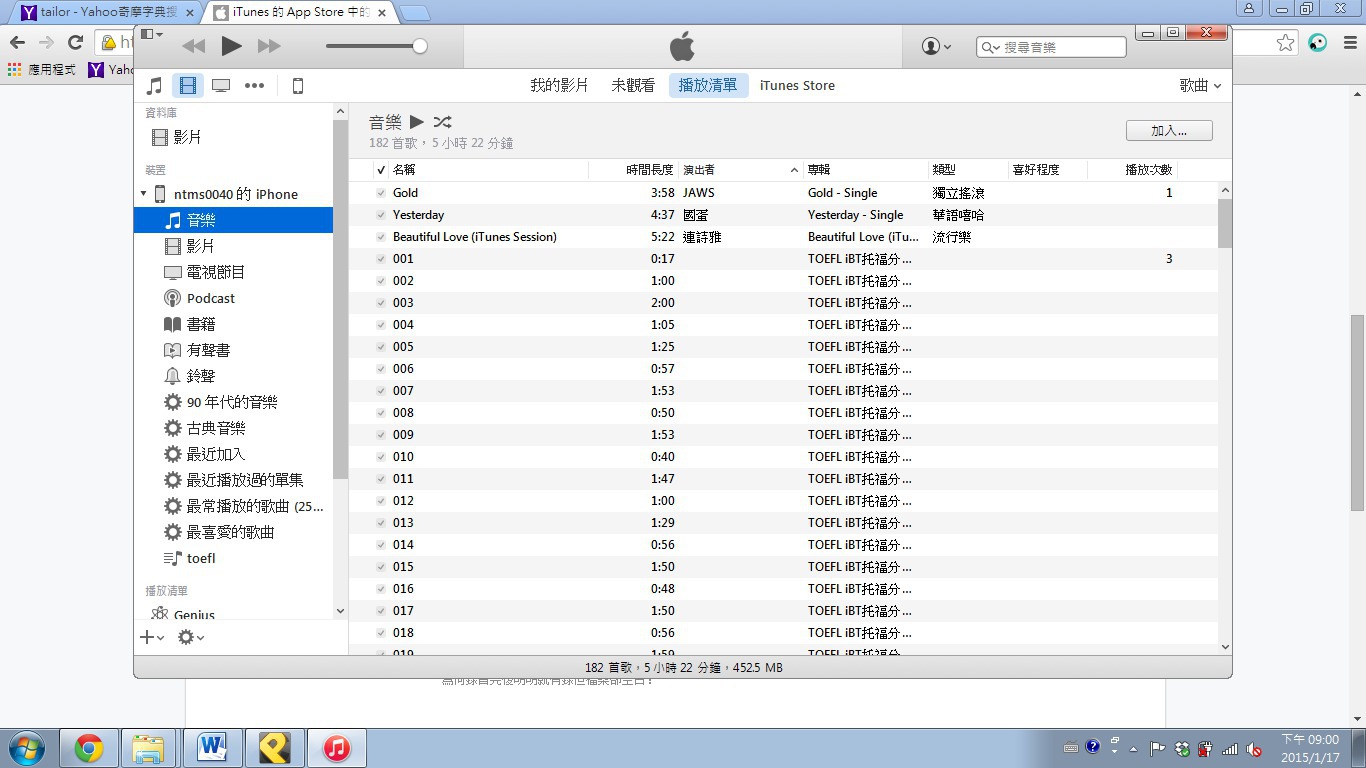Open the account user dropdown

pyautogui.click(x=936, y=46)
